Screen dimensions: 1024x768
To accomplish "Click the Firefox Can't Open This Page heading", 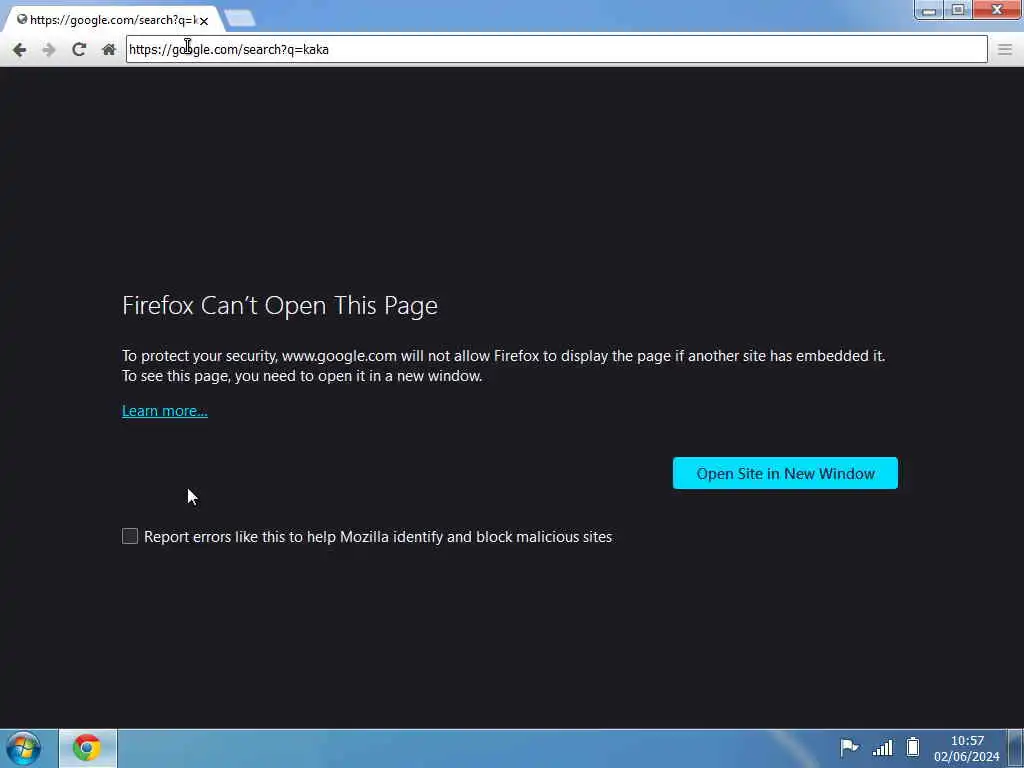I will [x=280, y=306].
